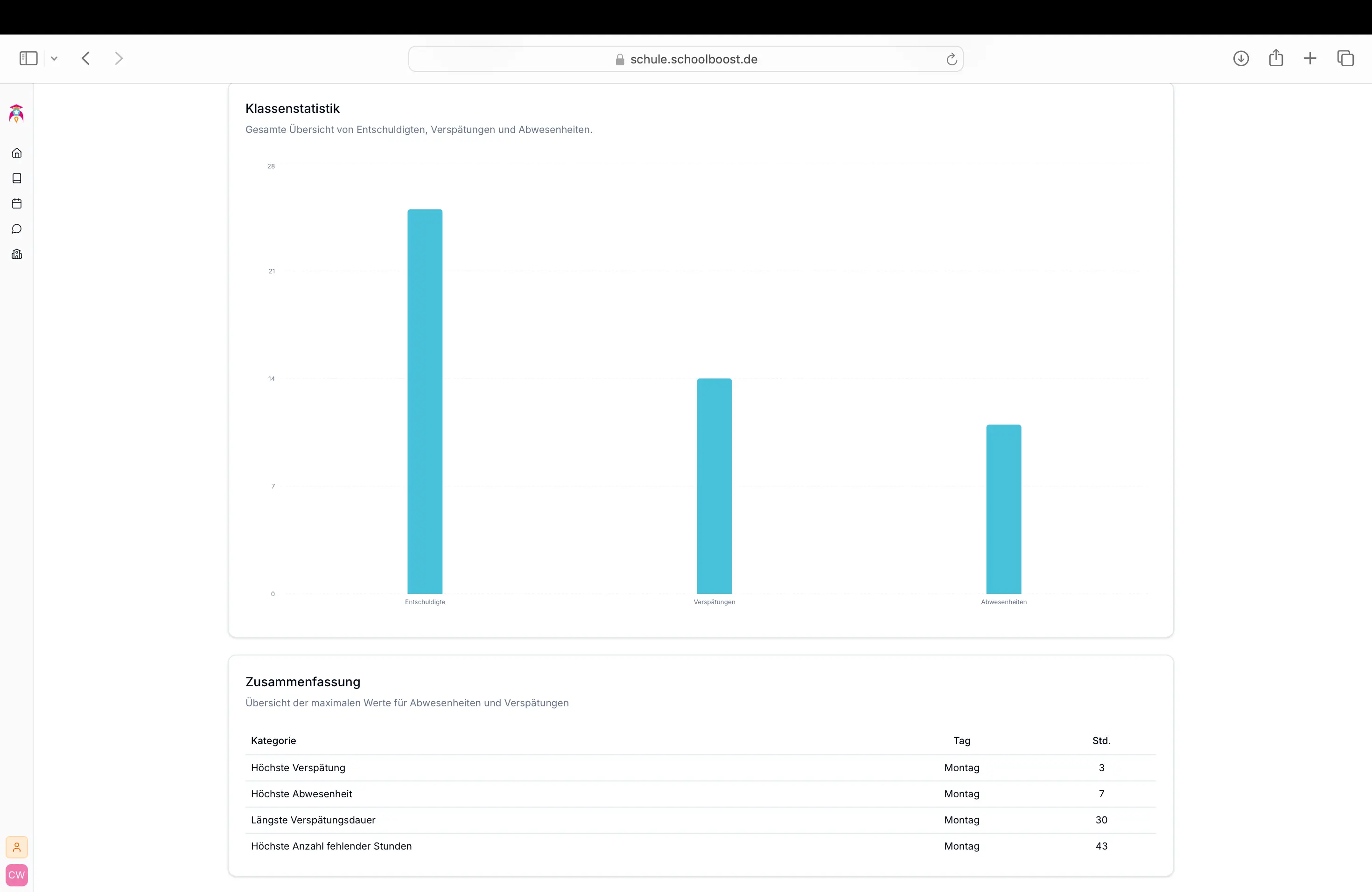Open the calendar icon in sidebar
Image resolution: width=1372 pixels, height=892 pixels.
point(17,203)
